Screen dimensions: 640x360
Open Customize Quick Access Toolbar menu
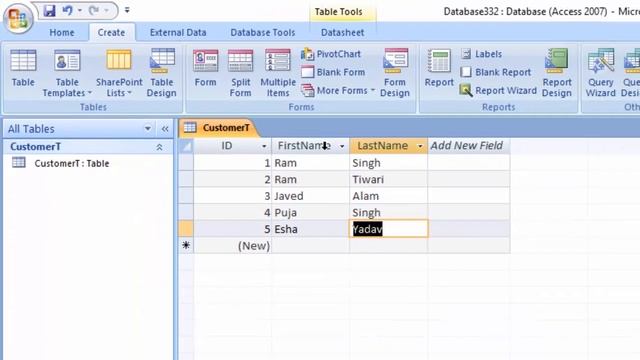127,10
